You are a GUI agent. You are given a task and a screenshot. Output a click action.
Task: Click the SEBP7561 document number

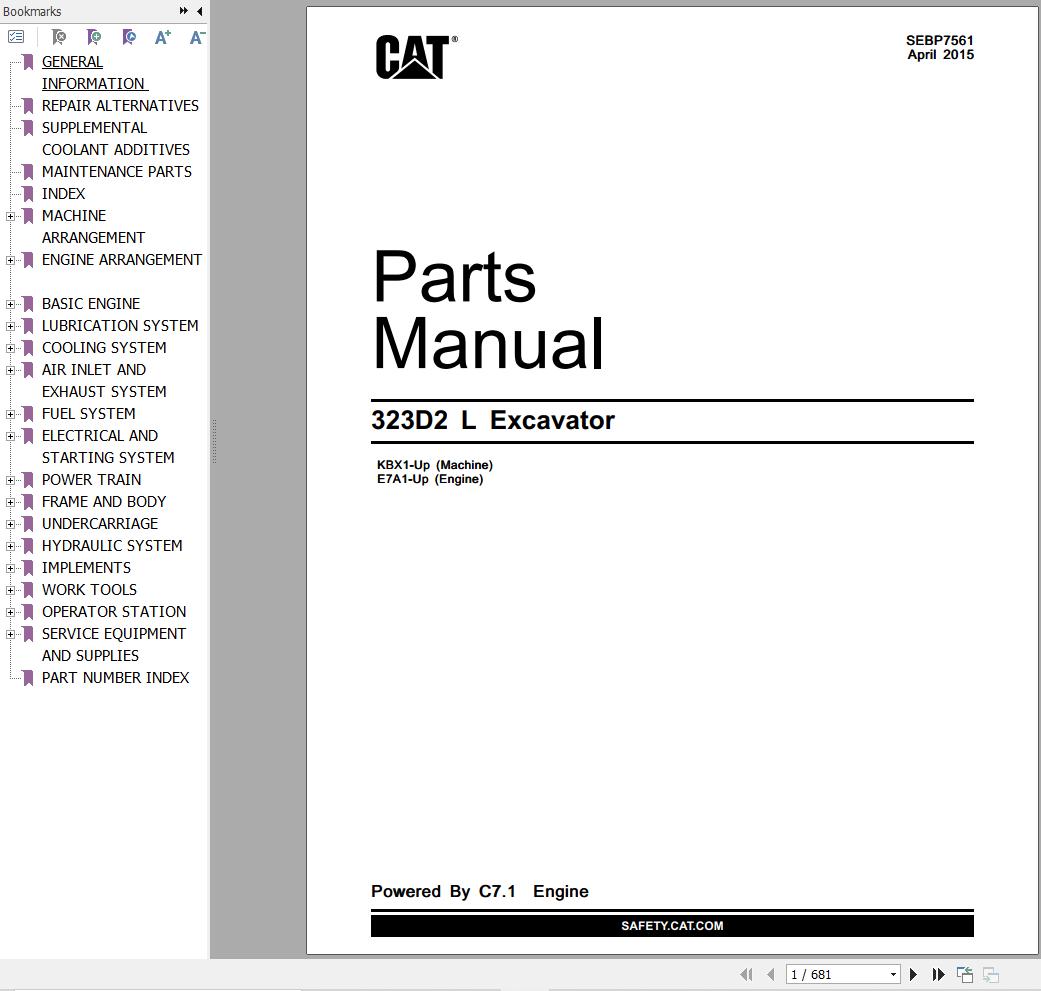coord(939,40)
